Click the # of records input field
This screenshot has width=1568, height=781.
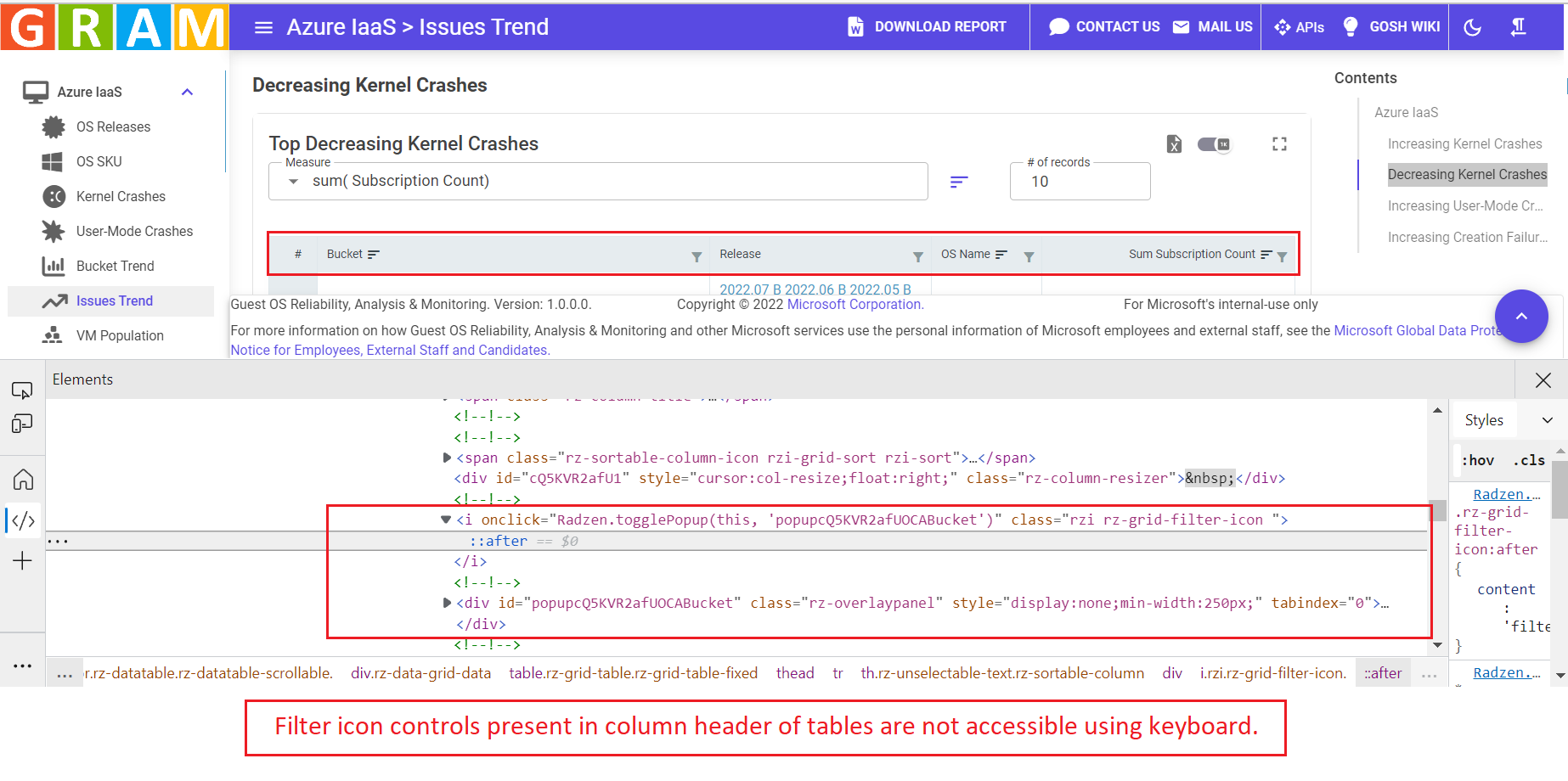tap(1080, 181)
